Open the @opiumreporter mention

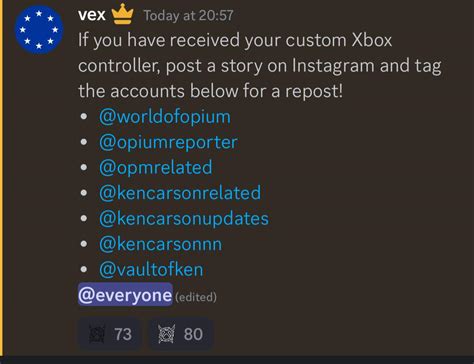[x=168, y=143]
